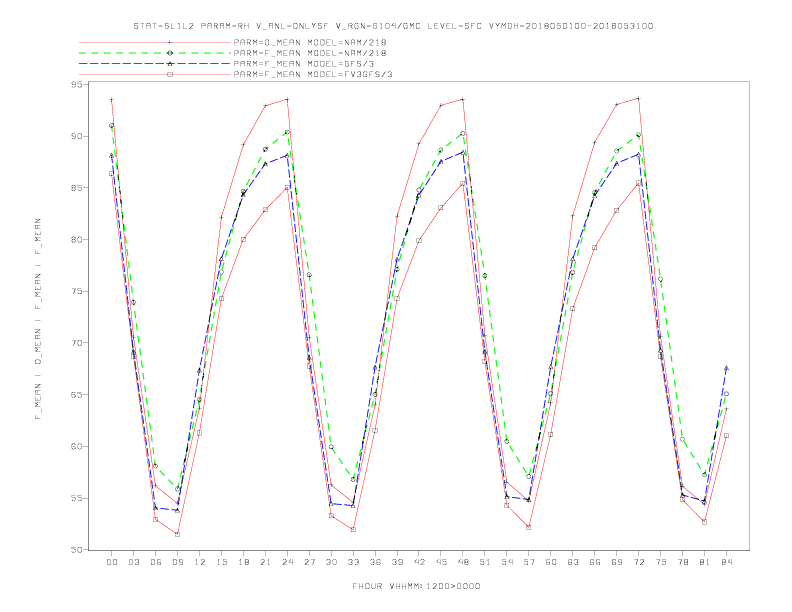Click the x-axis tick label 27
This screenshot has width=792, height=612.
pos(309,562)
